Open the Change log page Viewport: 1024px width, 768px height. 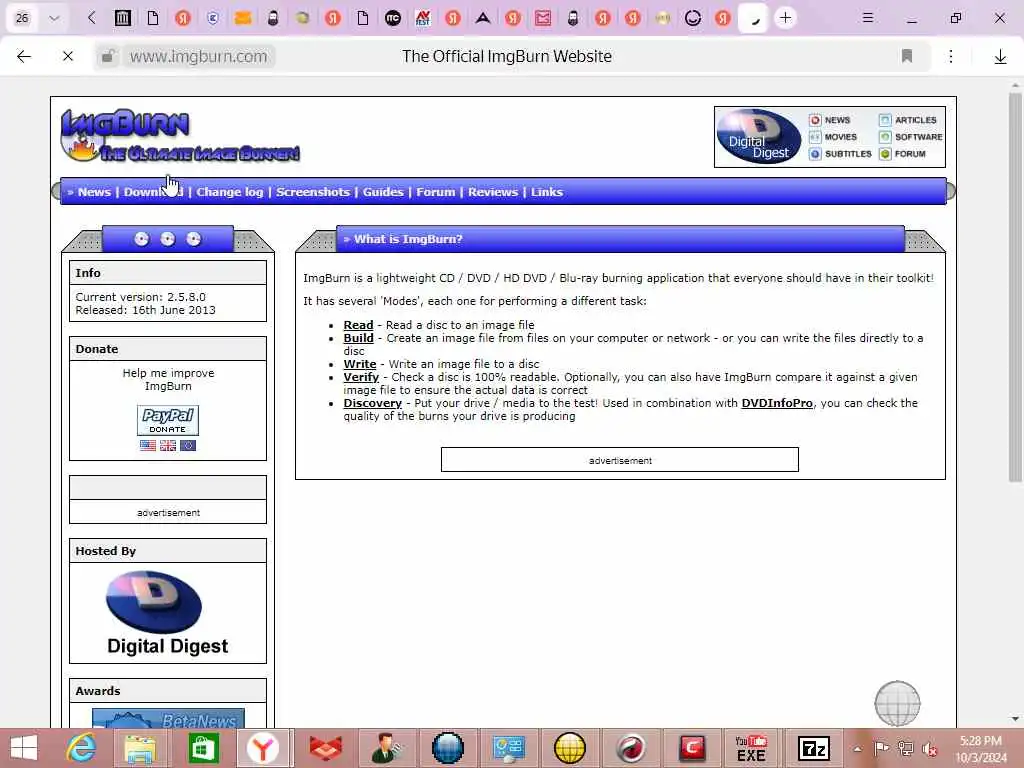coord(230,192)
